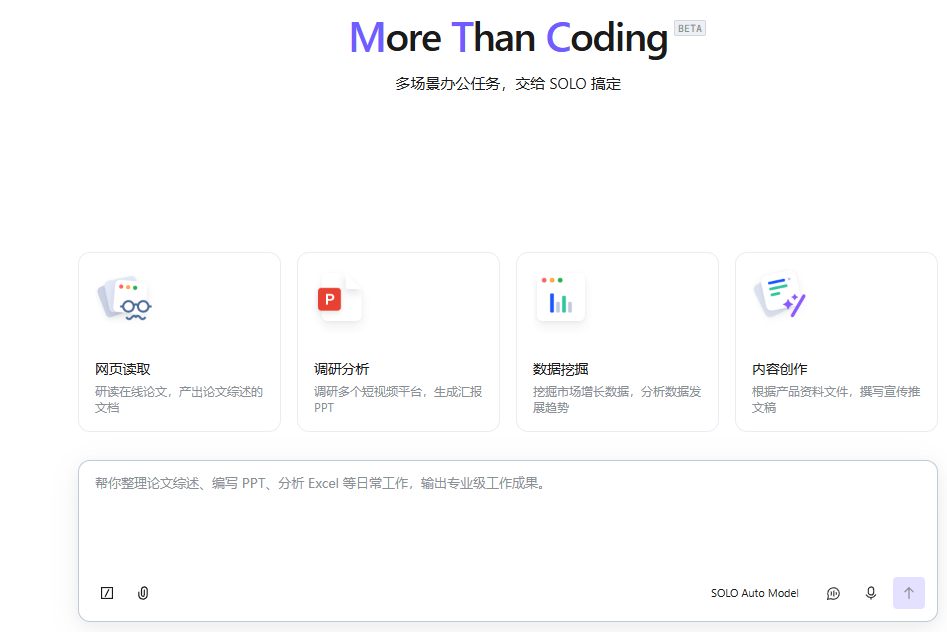Click the text 调研多个短视频平台，生成汇报 PPT
The image size is (947, 632).
[x=398, y=399]
